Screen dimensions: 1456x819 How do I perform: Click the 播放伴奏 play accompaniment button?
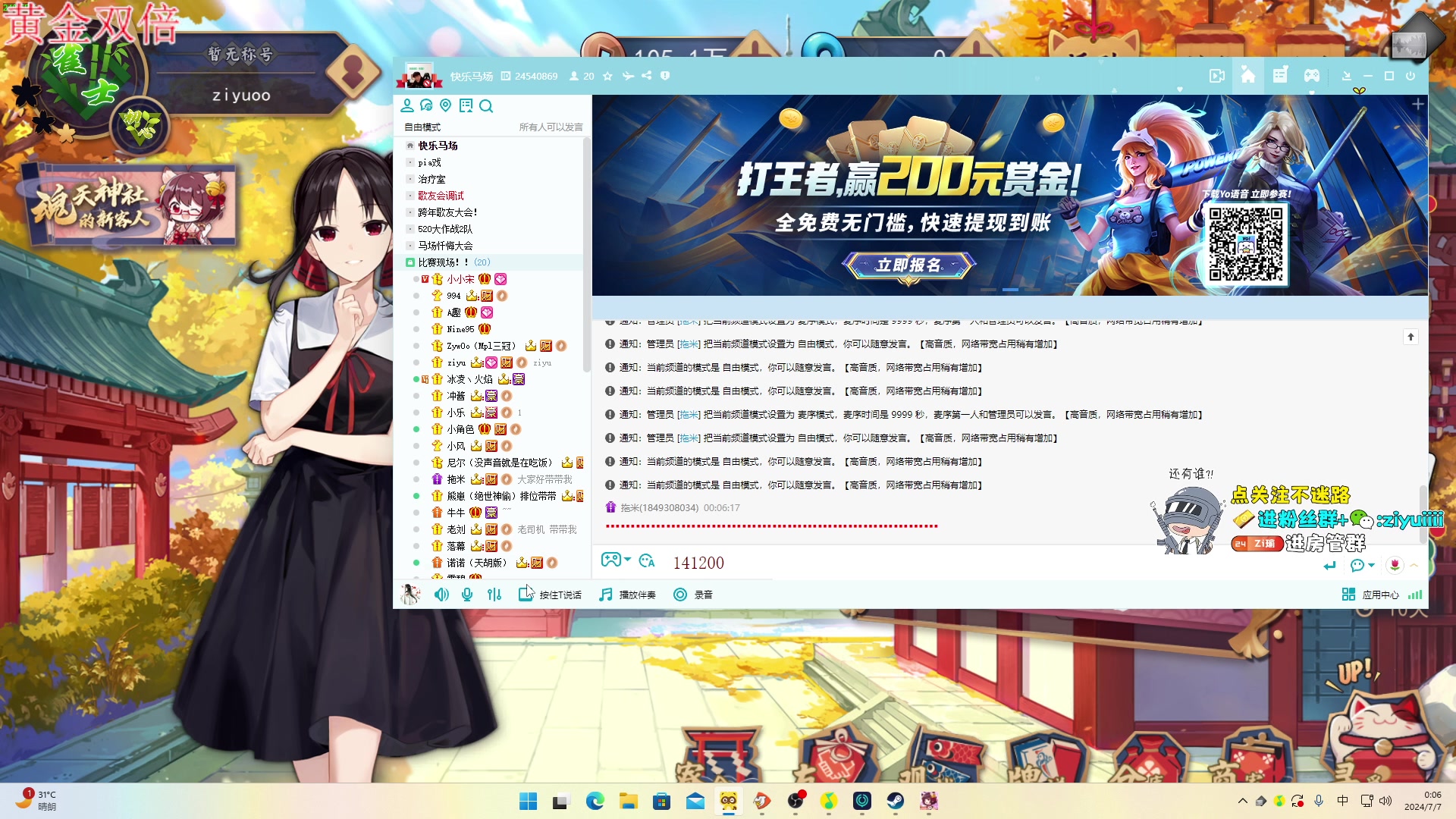click(x=627, y=595)
